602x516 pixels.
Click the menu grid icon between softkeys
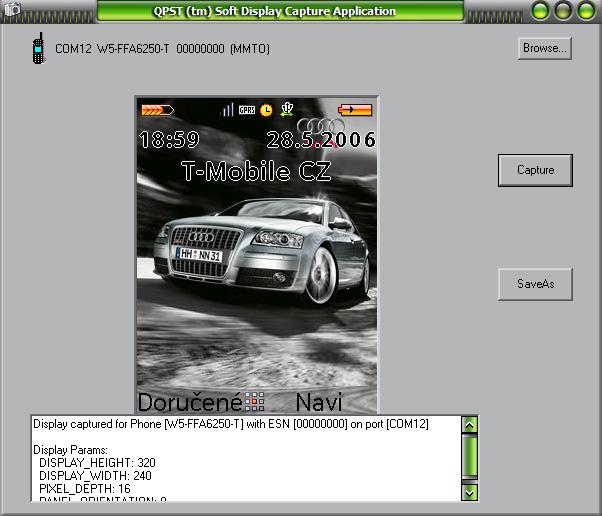pos(255,402)
